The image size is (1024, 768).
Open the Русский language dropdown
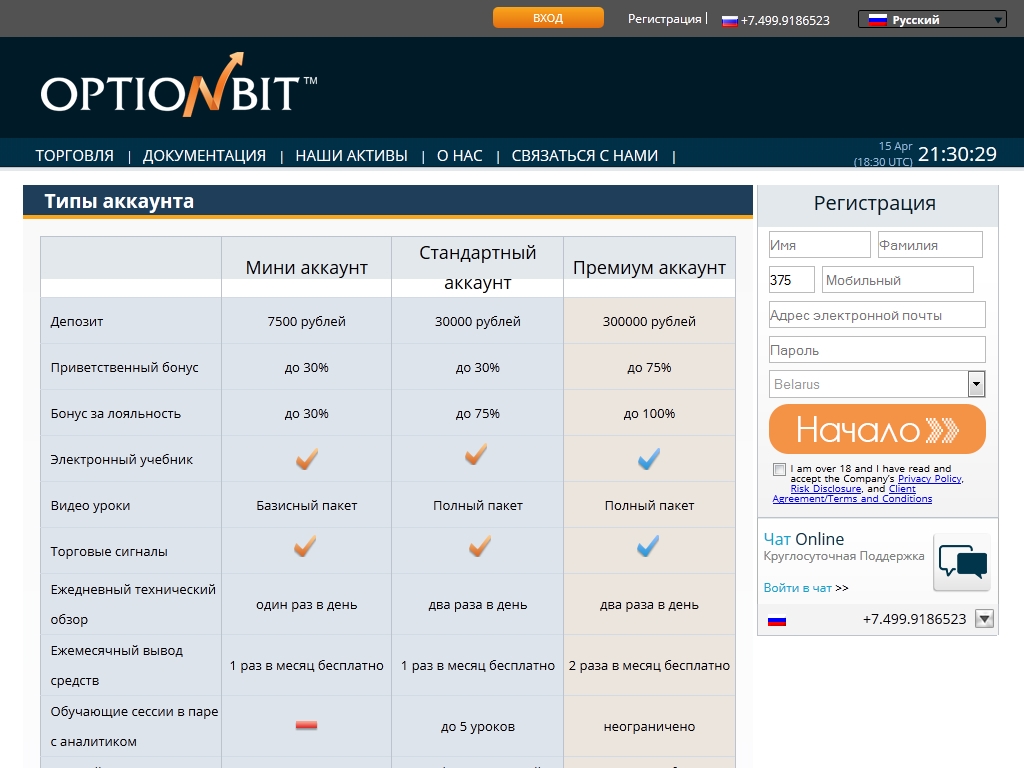tap(932, 20)
